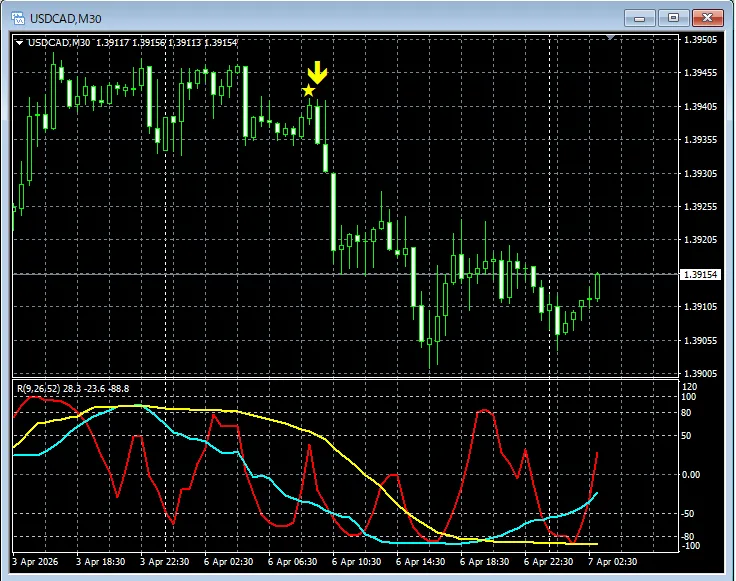Click the 1.39055 price scale label
This screenshot has height=581, width=736.
tap(700, 340)
